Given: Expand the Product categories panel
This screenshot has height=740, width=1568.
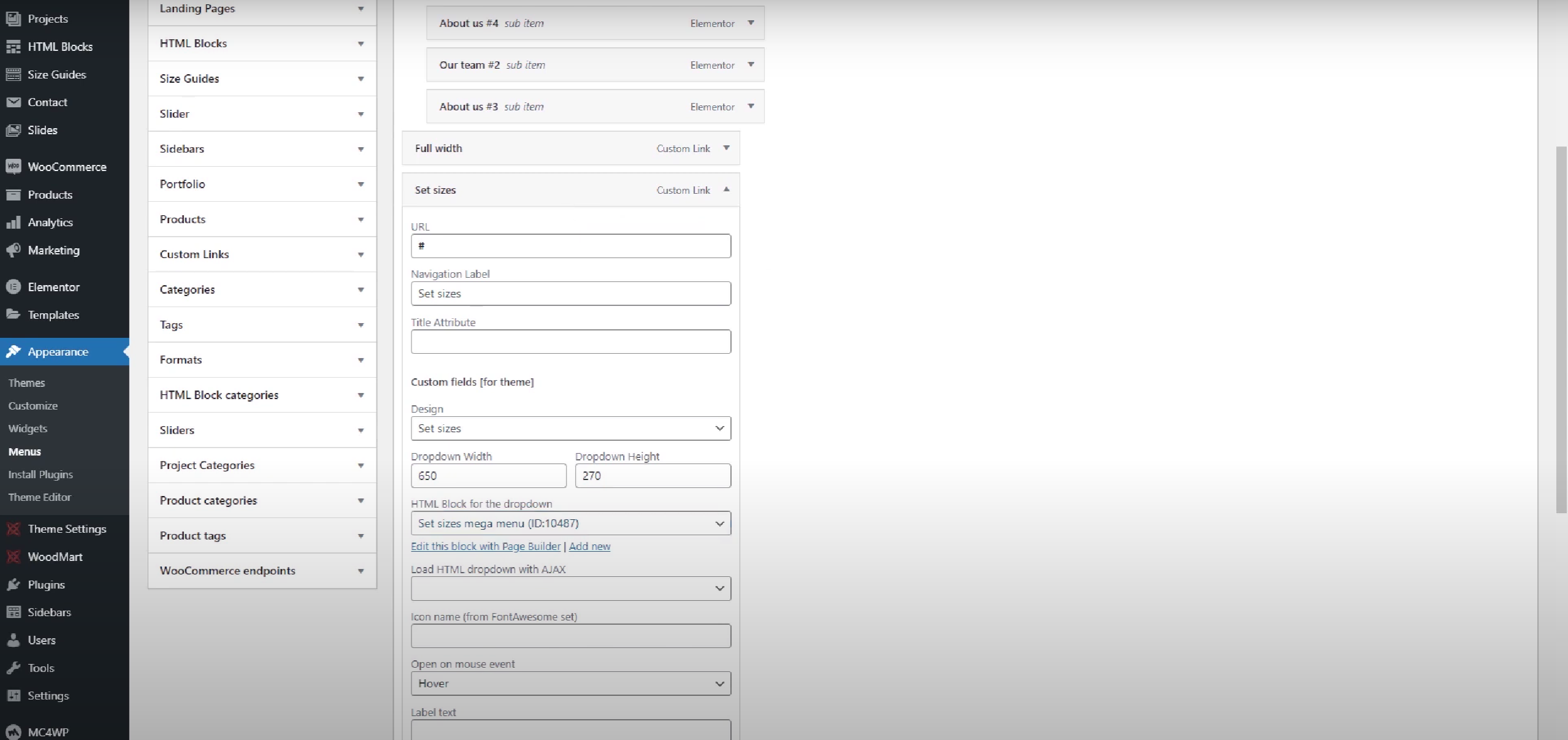Looking at the screenshot, I should (361, 500).
